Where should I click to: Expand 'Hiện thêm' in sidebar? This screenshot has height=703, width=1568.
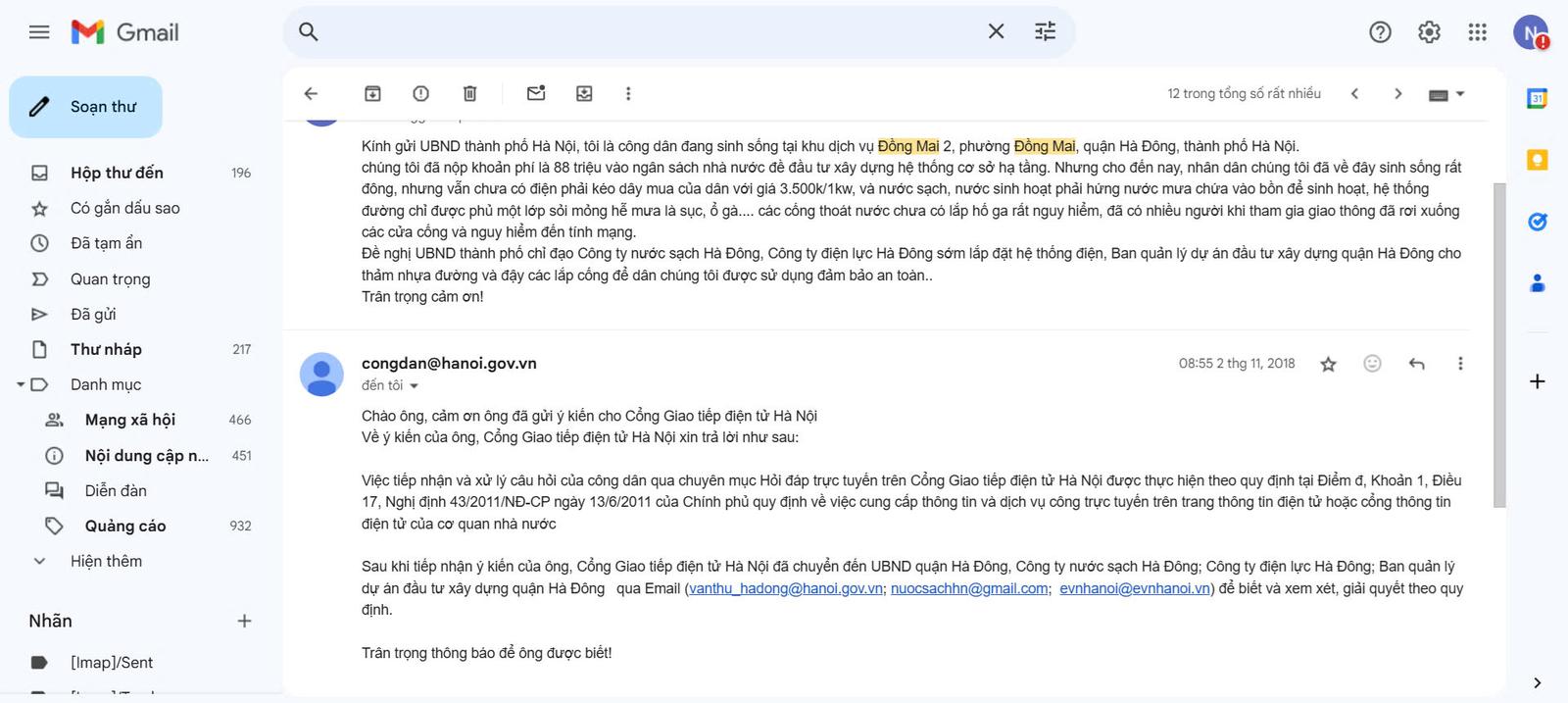(106, 561)
